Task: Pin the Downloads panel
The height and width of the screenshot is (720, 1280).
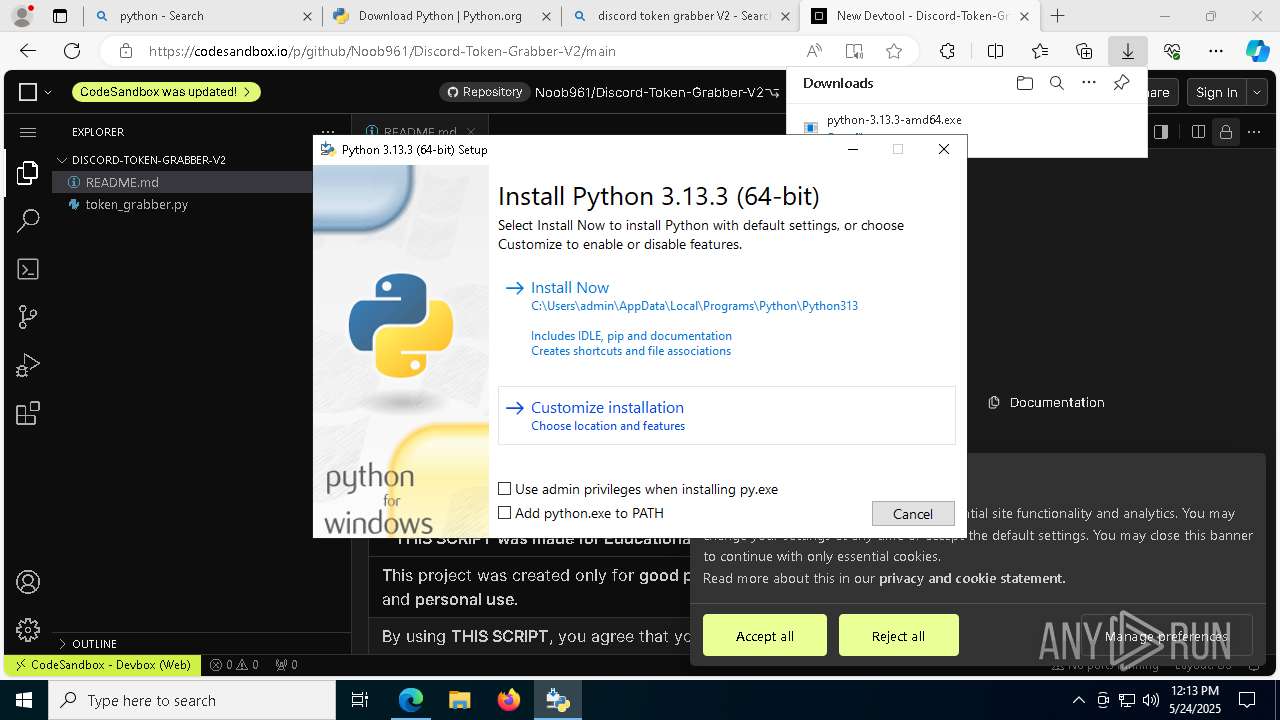Action: pos(1121,83)
